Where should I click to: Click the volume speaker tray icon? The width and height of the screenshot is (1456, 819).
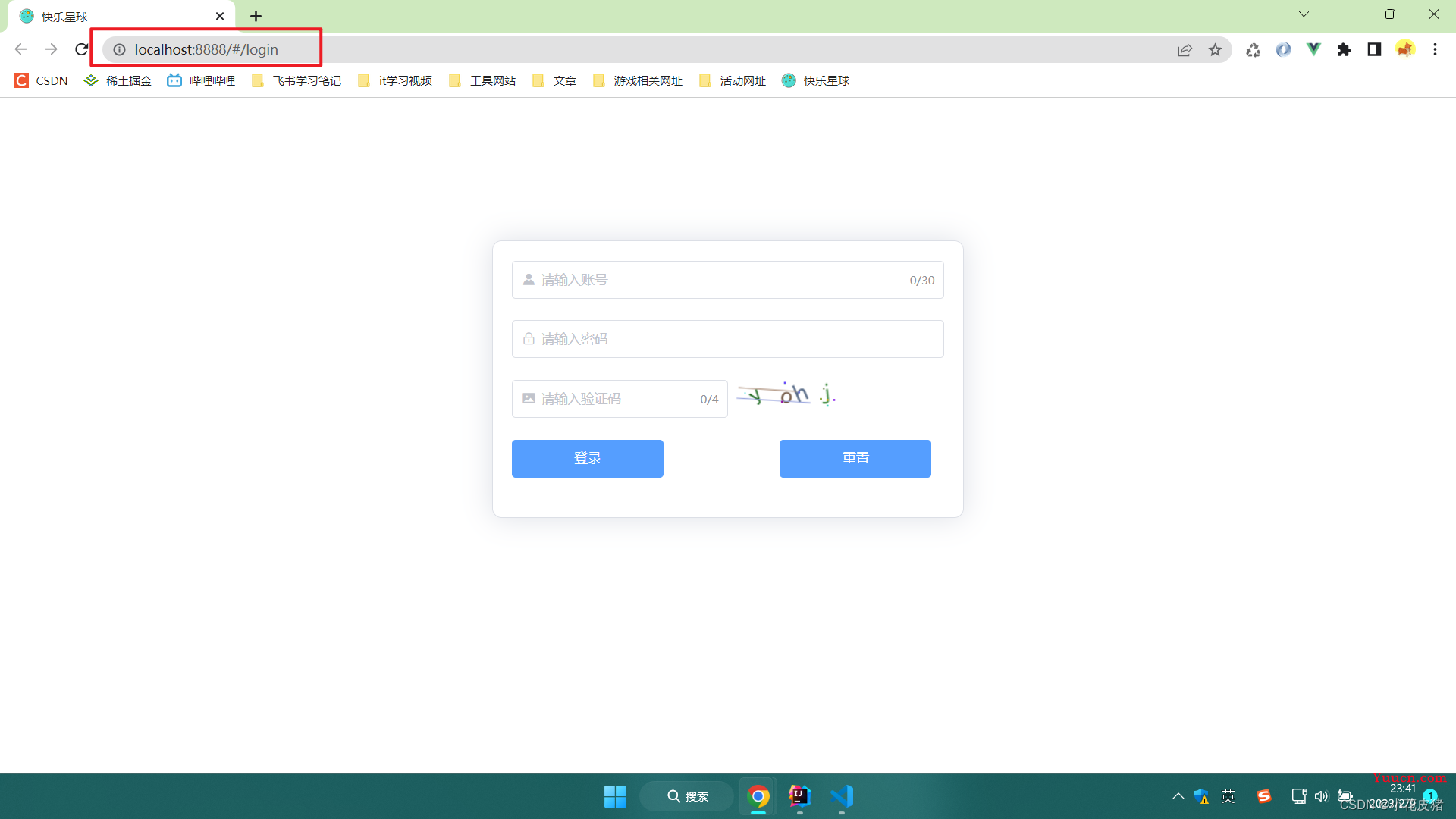click(1322, 796)
